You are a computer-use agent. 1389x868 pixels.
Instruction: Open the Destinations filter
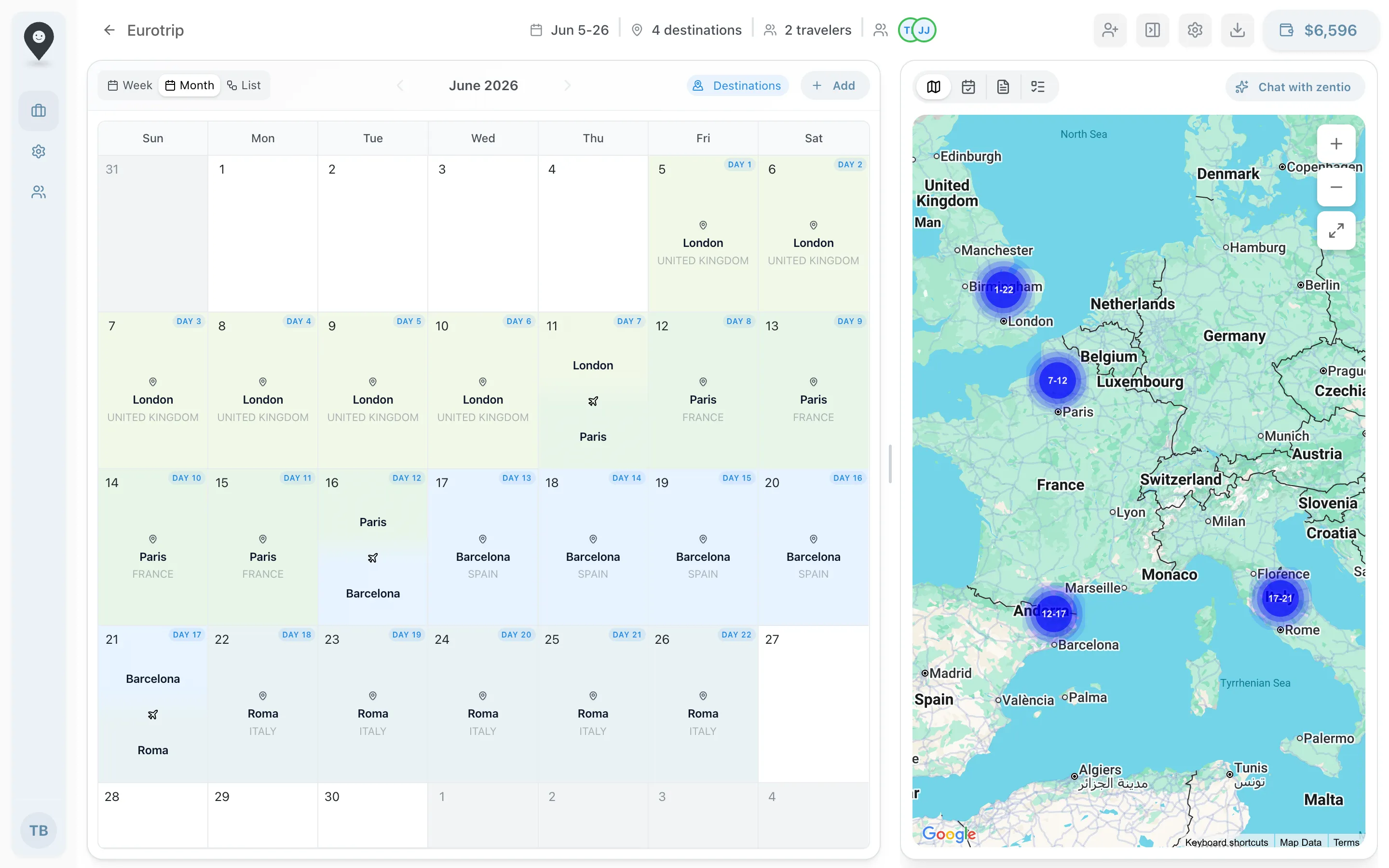point(737,85)
